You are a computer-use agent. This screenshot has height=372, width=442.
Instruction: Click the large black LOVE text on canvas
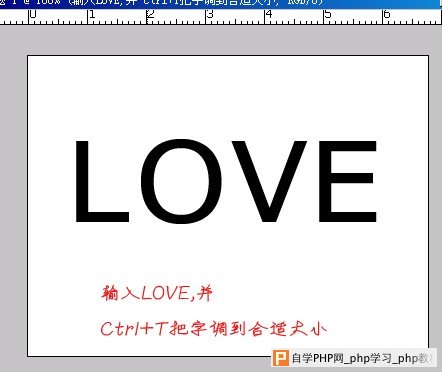click(226, 181)
